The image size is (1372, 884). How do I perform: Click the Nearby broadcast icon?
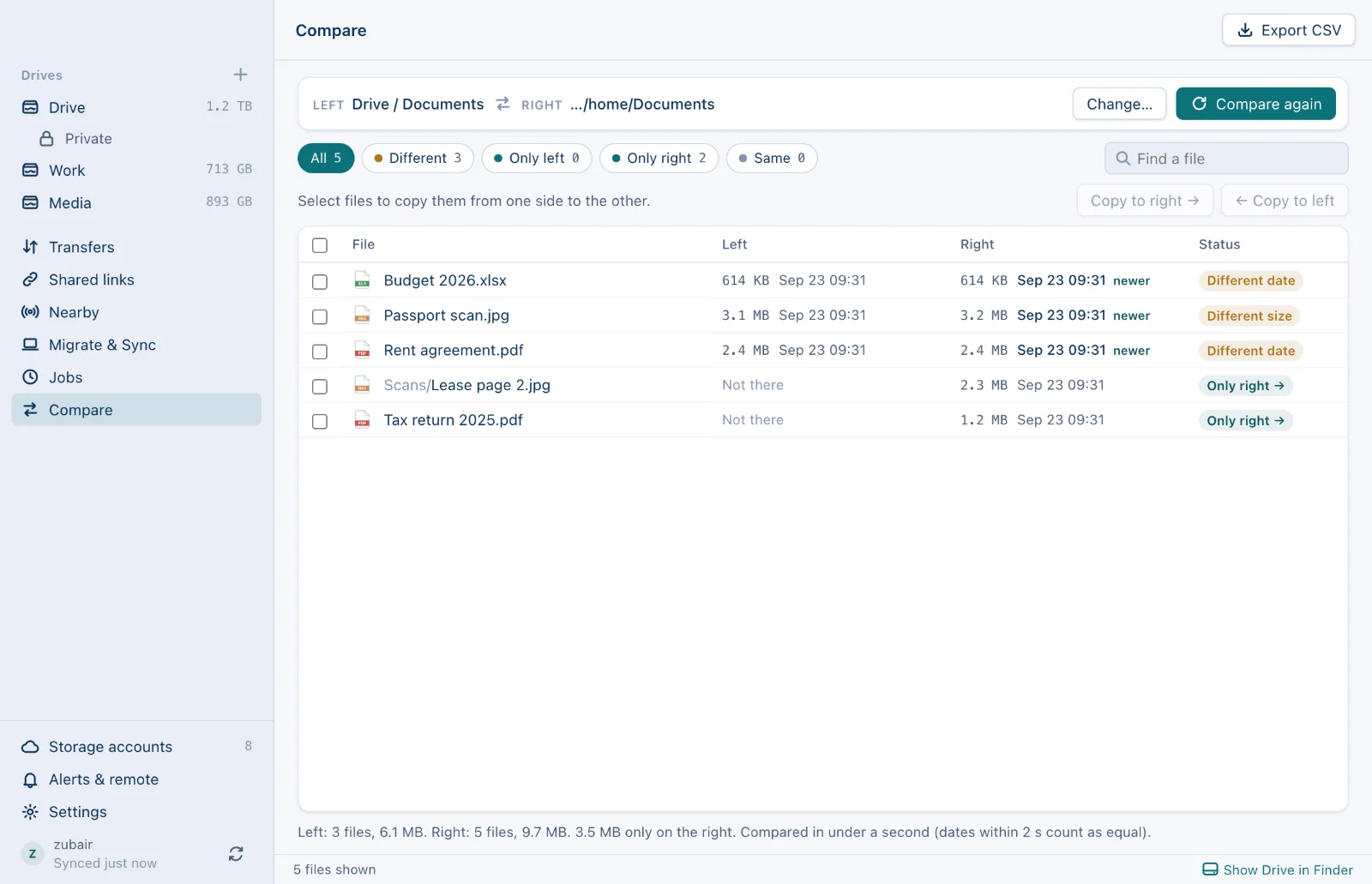30,312
